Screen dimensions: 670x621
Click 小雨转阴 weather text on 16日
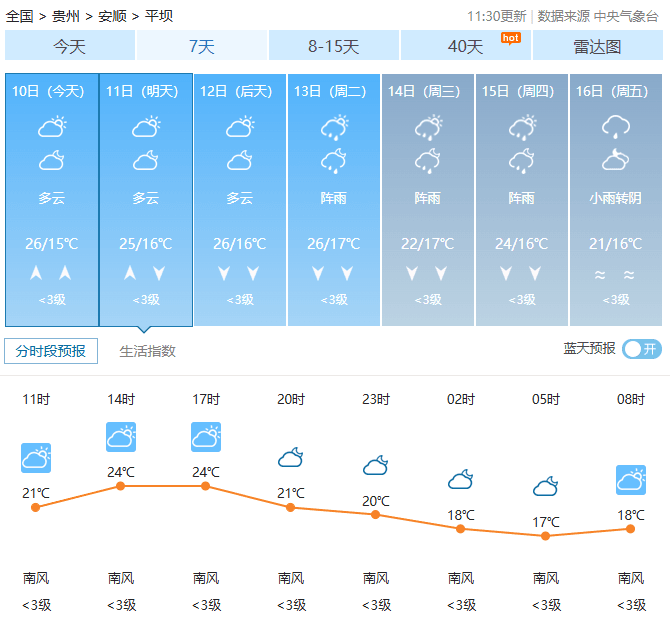[x=616, y=198]
